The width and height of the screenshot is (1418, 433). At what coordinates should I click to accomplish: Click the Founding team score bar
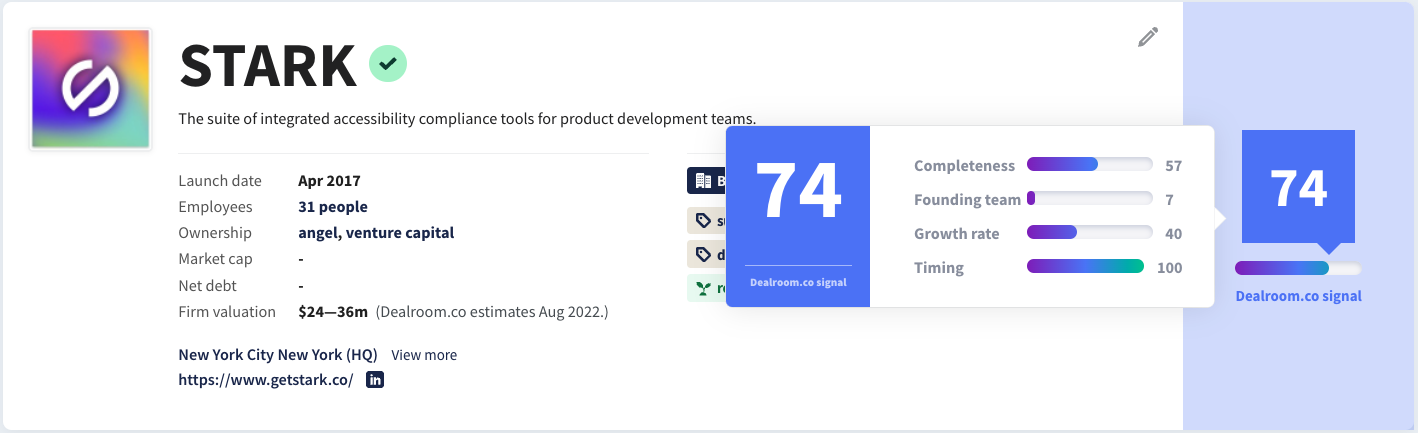pos(1089,199)
